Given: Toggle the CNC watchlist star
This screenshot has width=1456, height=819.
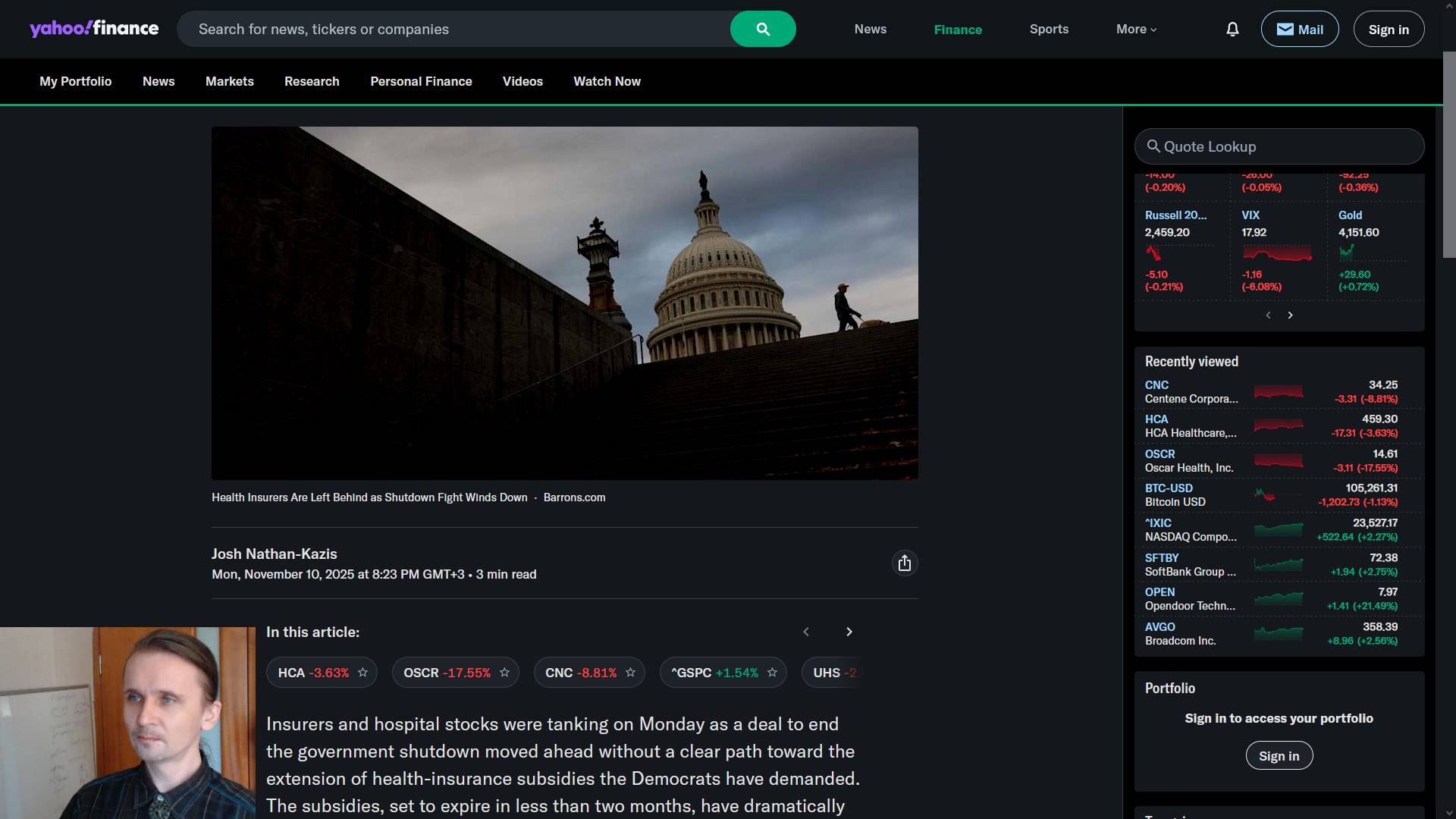Looking at the screenshot, I should click(x=630, y=673).
